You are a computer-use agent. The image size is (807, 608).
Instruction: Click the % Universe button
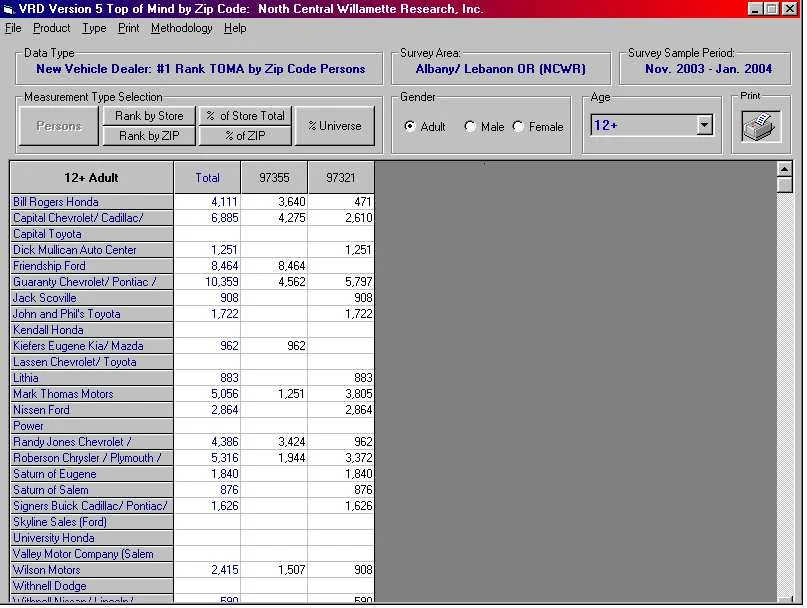point(335,126)
